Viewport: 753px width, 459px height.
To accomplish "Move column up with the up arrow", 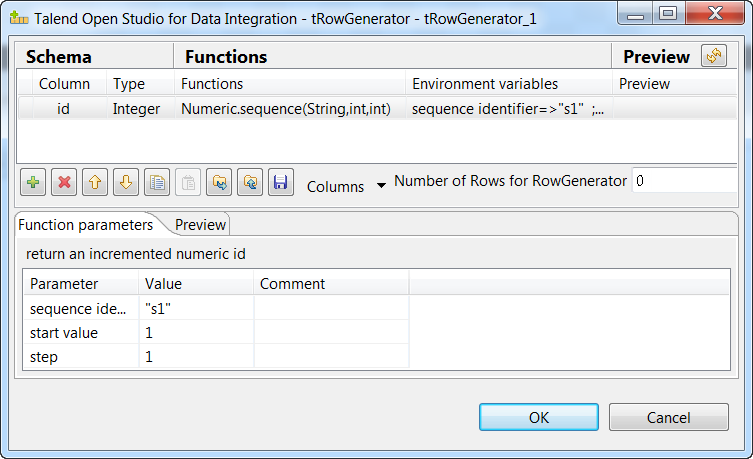I will pyautogui.click(x=96, y=183).
